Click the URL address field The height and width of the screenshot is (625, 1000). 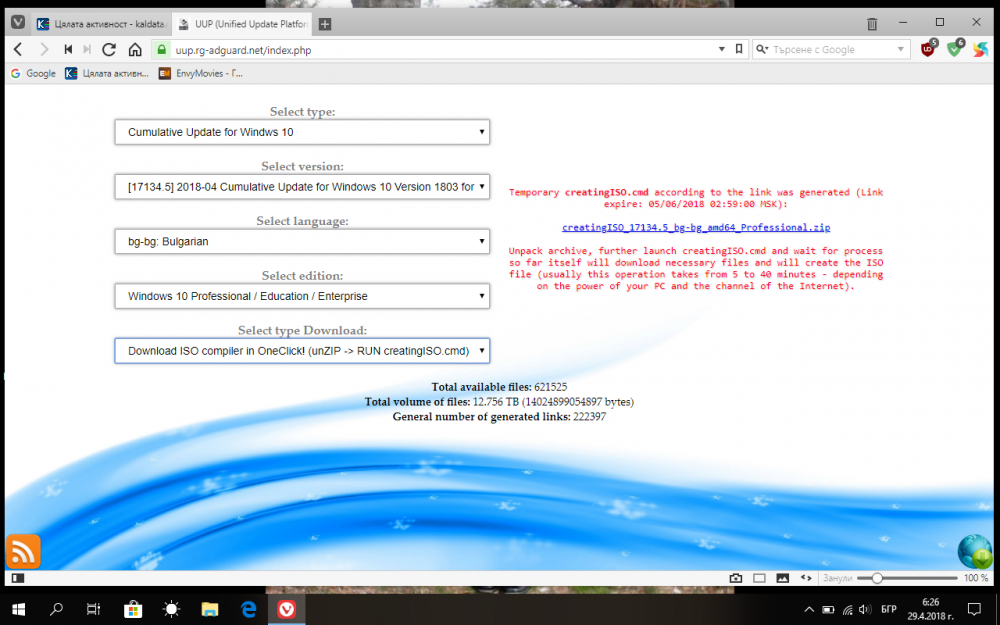pos(440,50)
